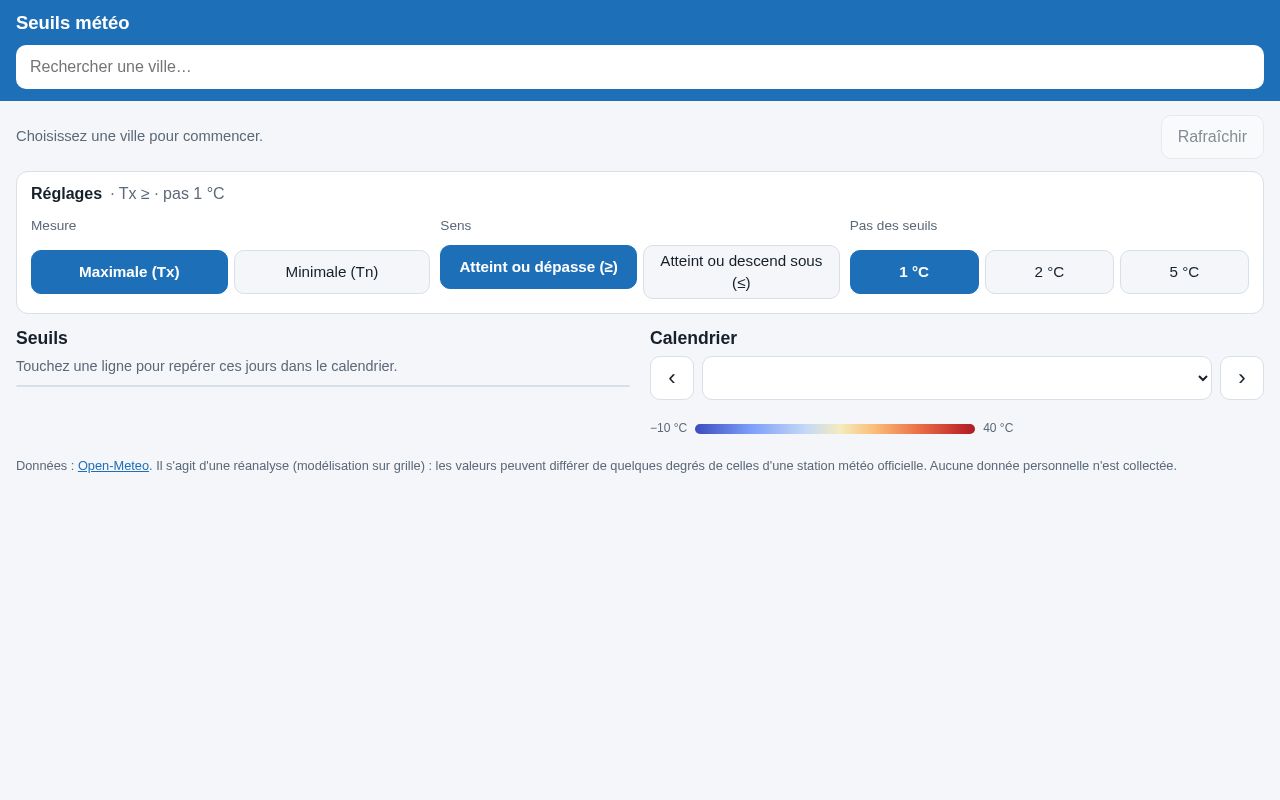The height and width of the screenshot is (800, 1280).
Task: Click the 40 °C legend label
Action: point(998,428)
